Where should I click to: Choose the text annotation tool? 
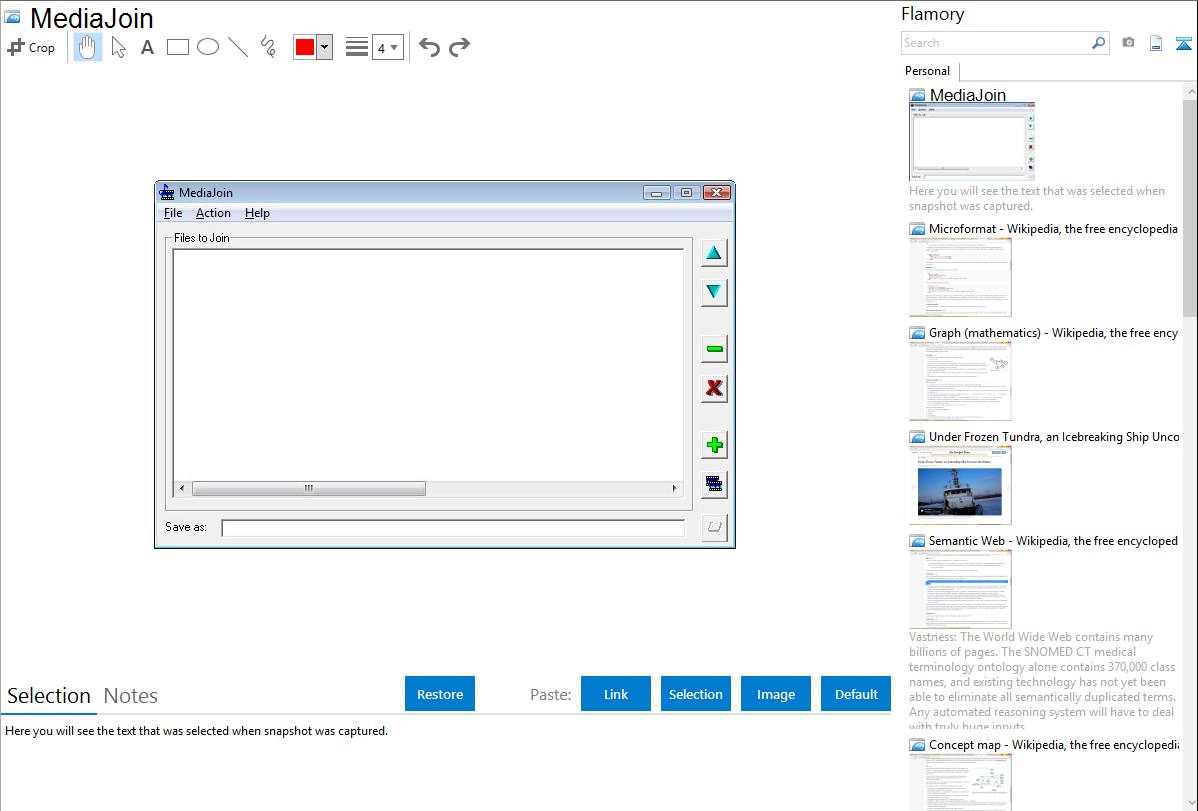tap(147, 47)
